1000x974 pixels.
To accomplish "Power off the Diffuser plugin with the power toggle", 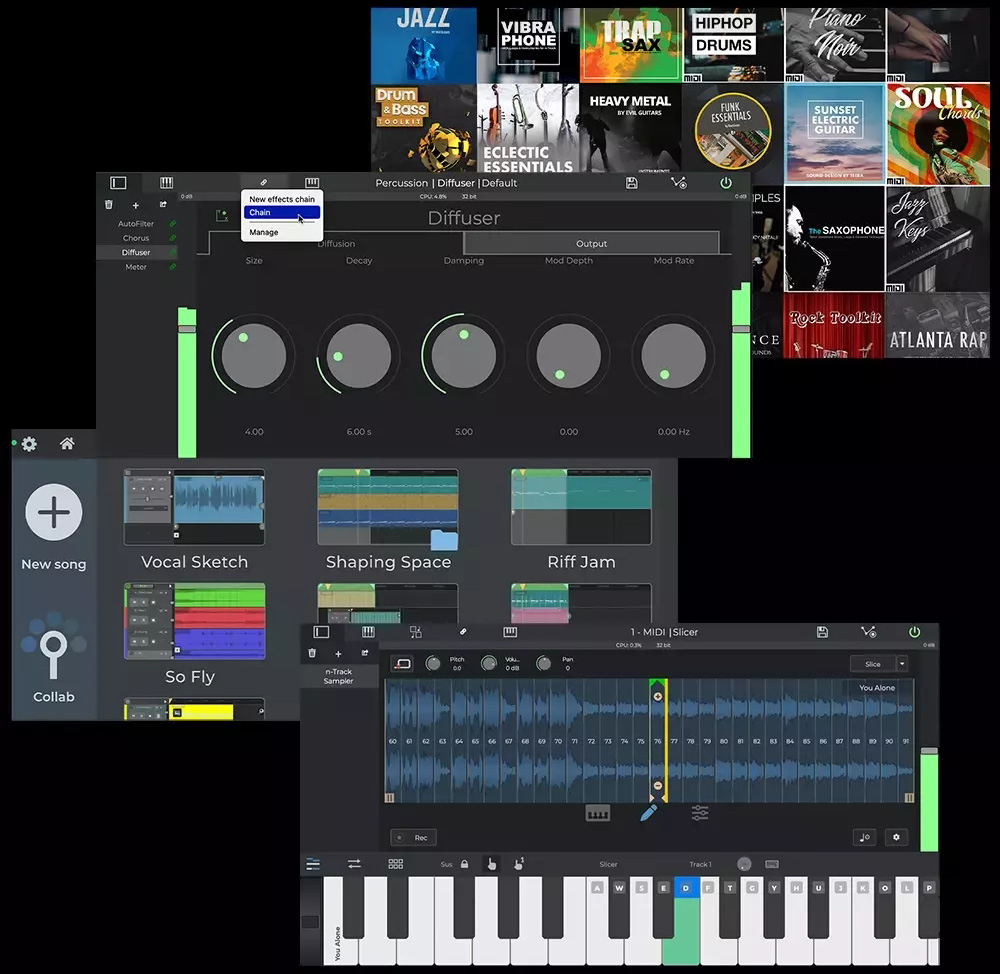I will tap(727, 183).
